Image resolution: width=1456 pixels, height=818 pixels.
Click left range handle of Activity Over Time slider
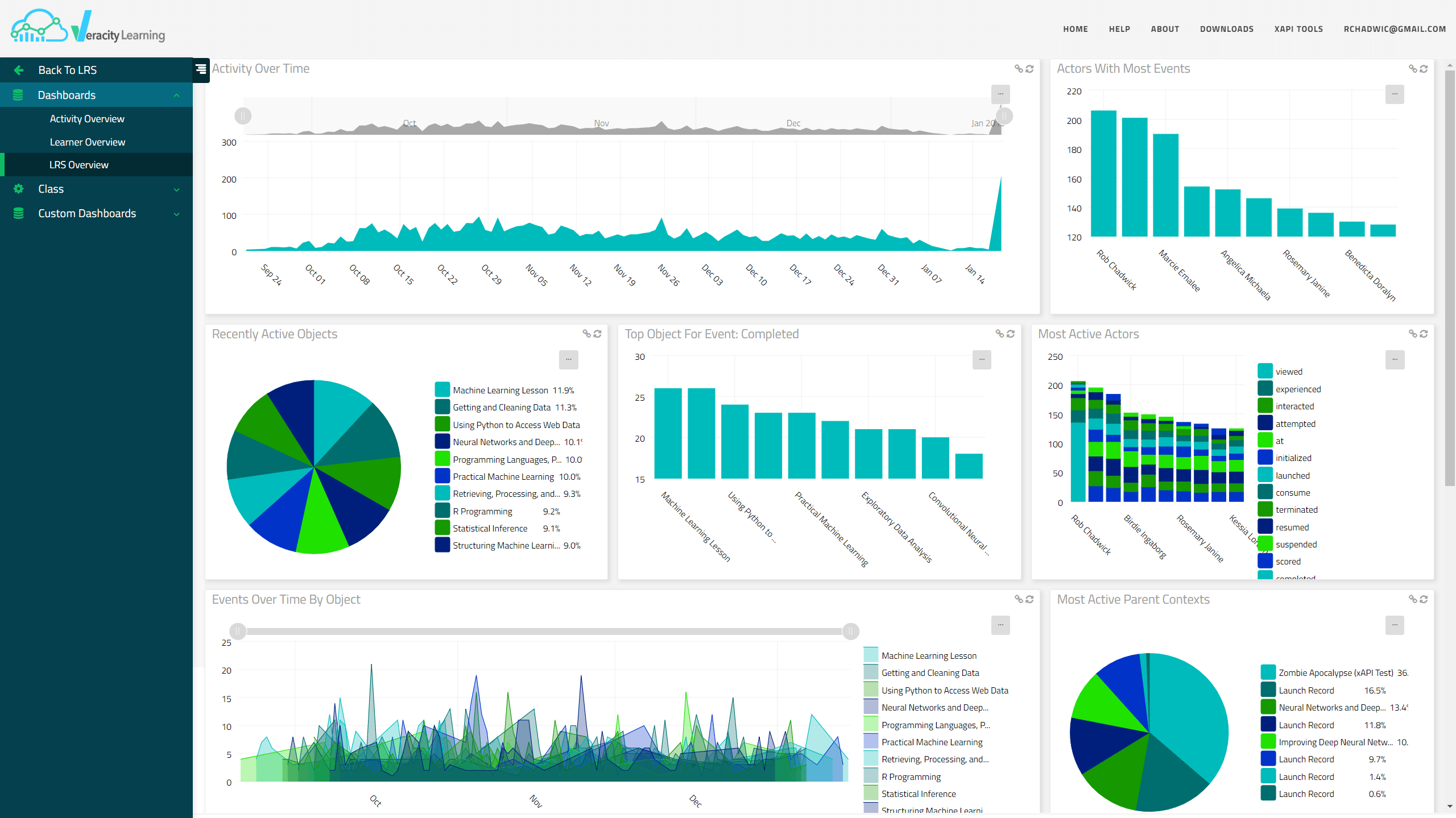click(243, 116)
